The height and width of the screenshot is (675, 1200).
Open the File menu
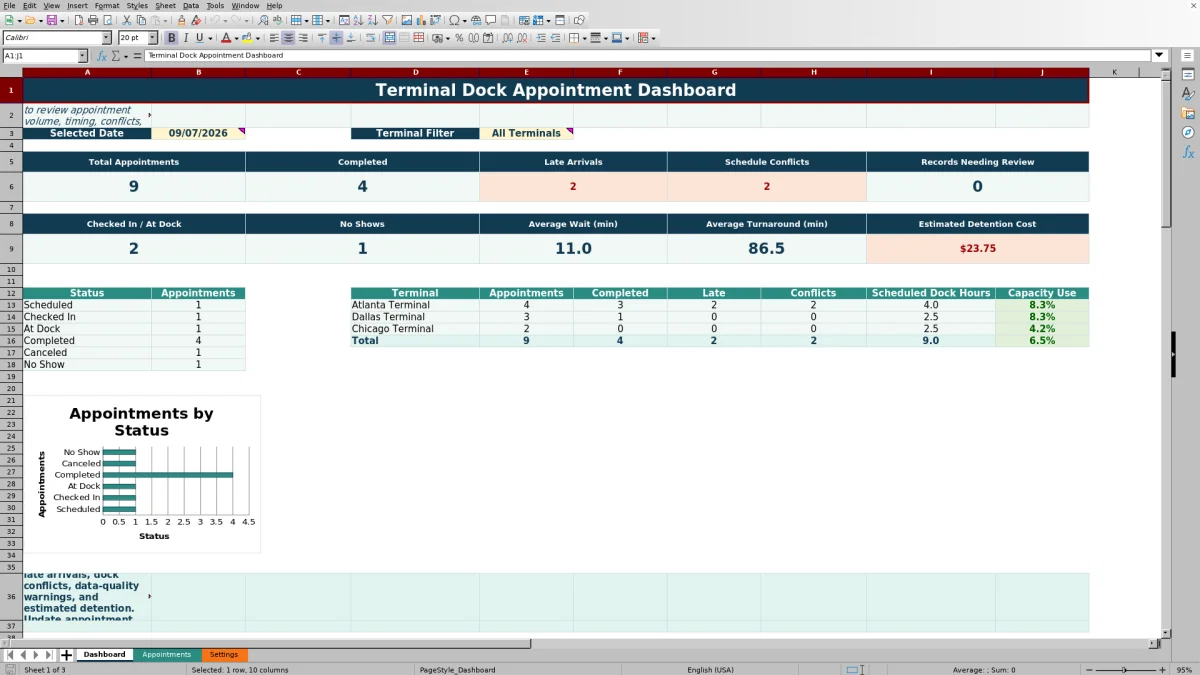[x=9, y=6]
